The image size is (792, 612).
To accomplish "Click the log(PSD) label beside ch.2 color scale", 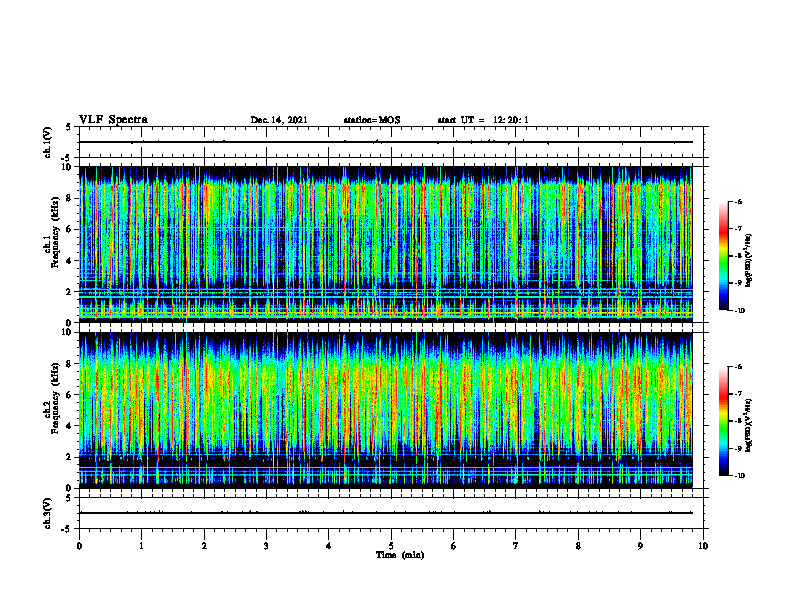I will tap(749, 426).
